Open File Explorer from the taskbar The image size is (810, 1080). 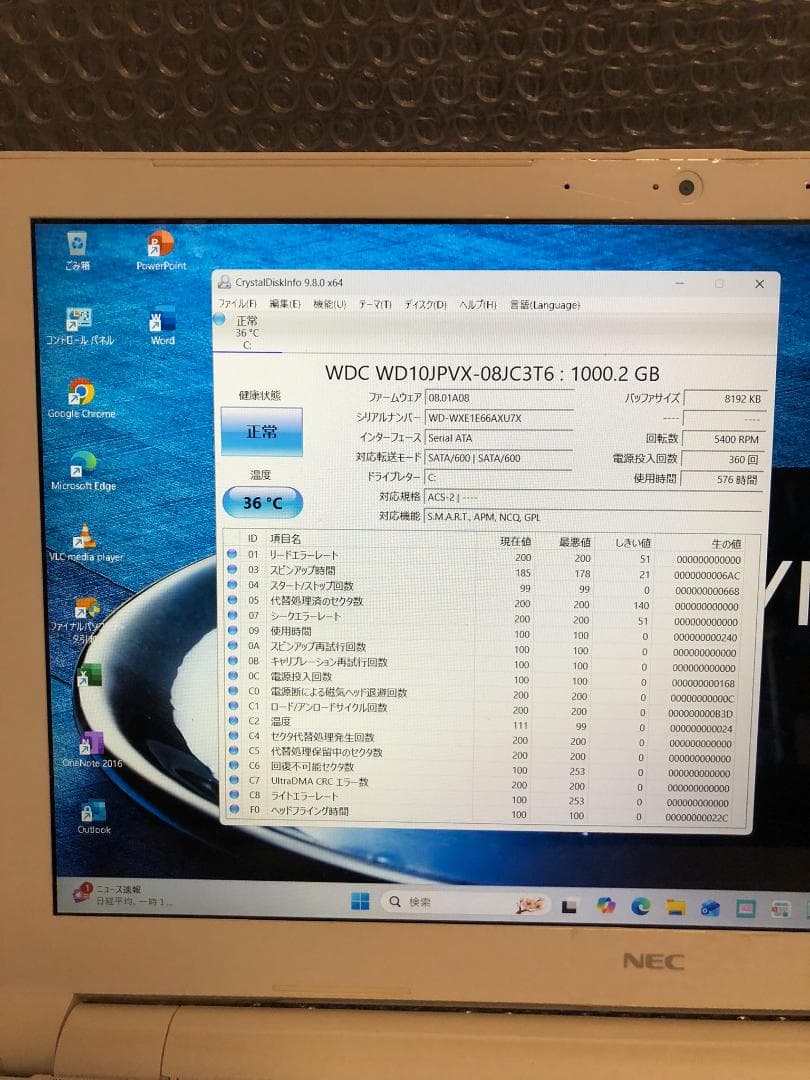pyautogui.click(x=676, y=907)
